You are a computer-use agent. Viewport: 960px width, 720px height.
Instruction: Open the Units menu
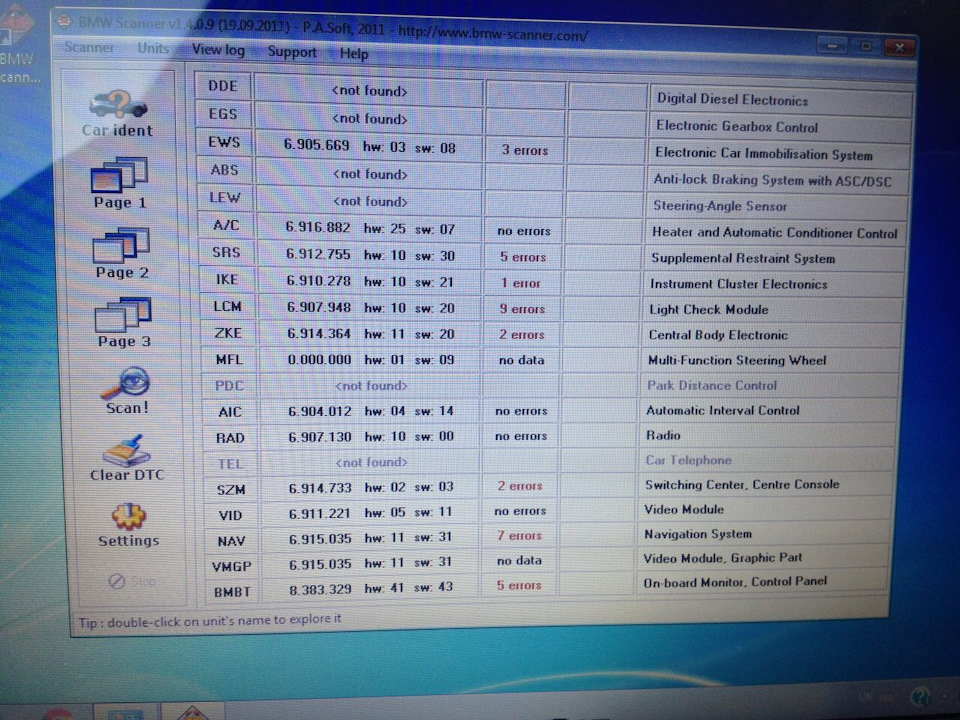click(x=153, y=48)
